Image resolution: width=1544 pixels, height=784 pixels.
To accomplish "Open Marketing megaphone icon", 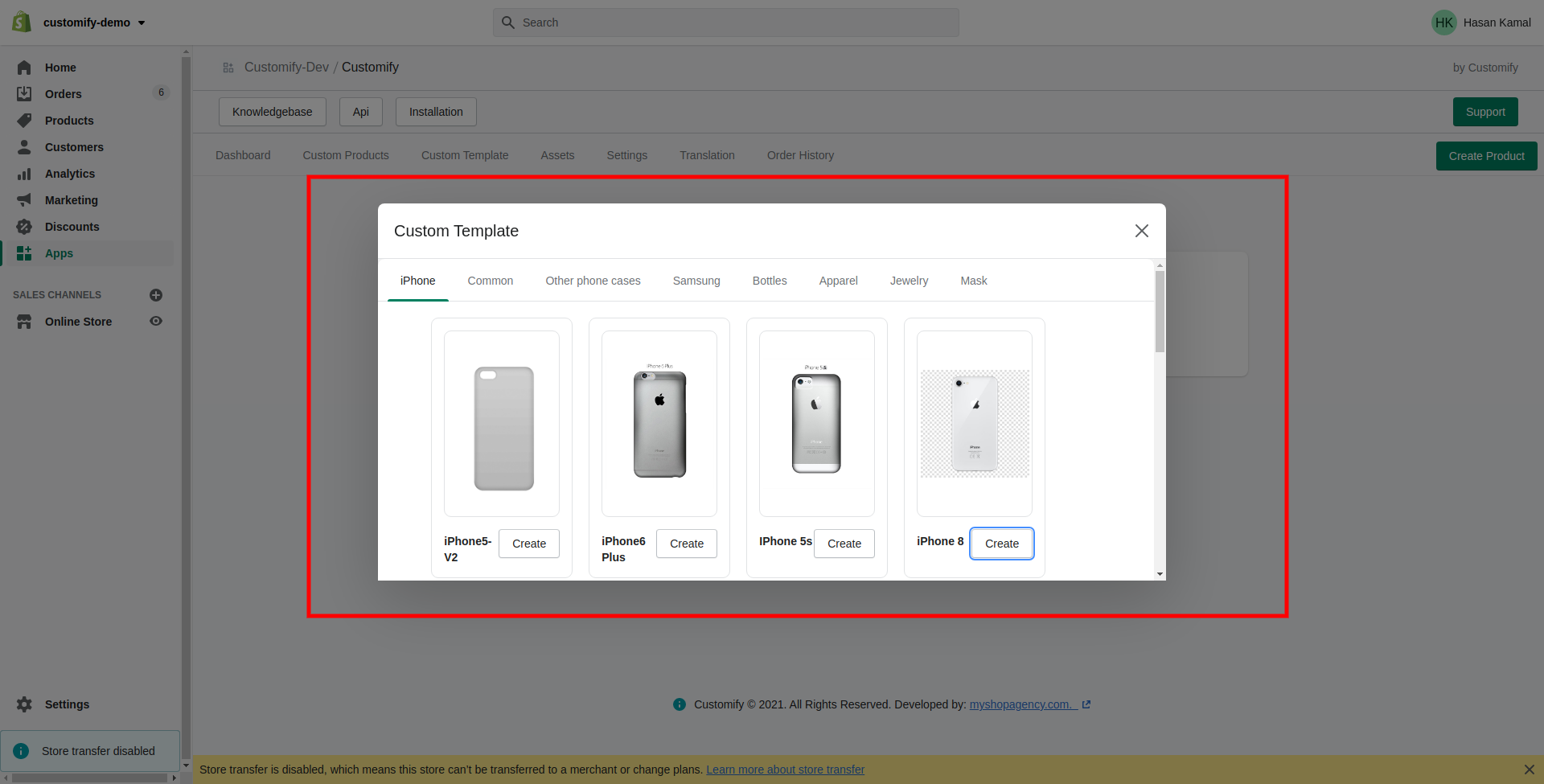I will [x=24, y=200].
